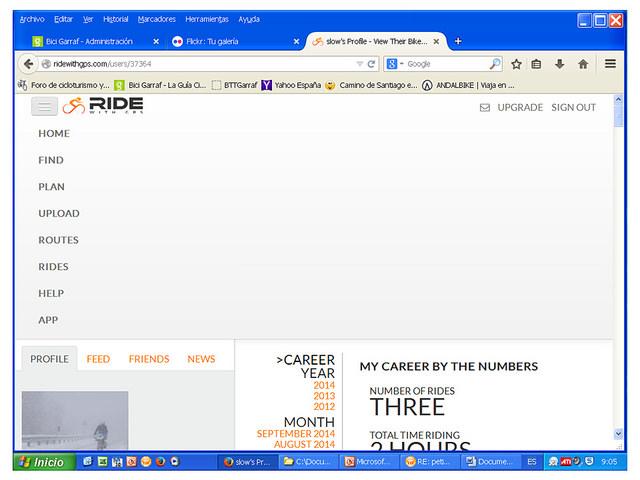Open the Windows Inicio start button

[44, 462]
